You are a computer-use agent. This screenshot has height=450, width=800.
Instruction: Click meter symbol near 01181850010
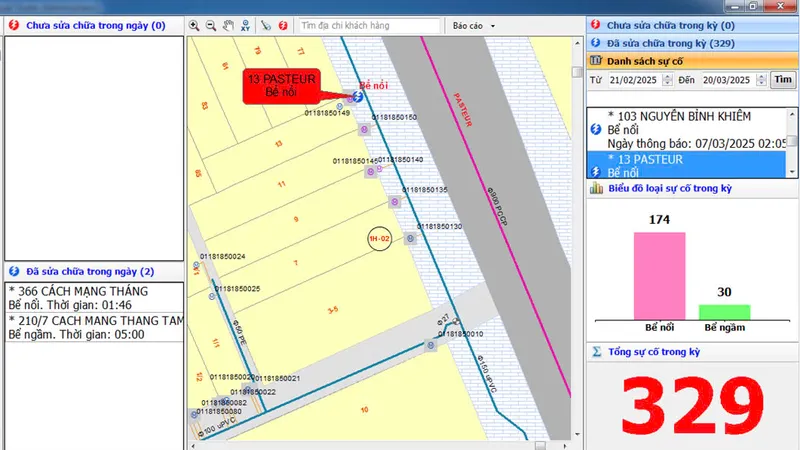pos(431,345)
